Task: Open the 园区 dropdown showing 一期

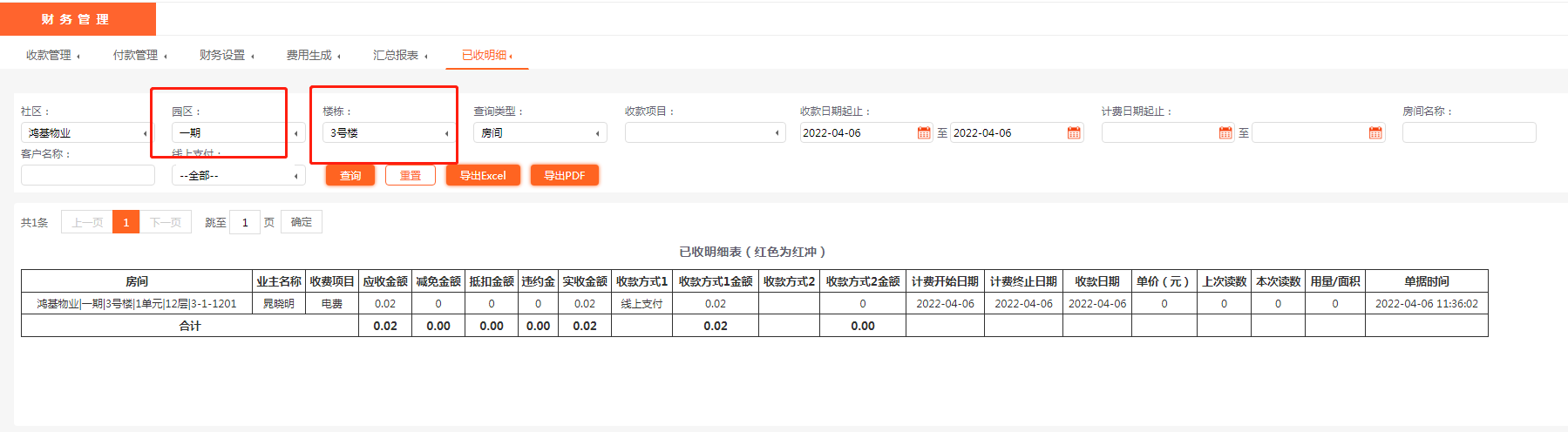Action: point(237,133)
